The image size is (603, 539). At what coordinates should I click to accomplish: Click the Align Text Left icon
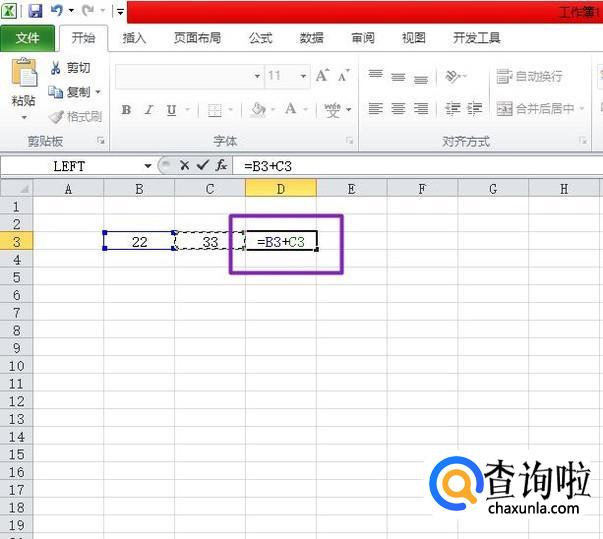(376, 109)
